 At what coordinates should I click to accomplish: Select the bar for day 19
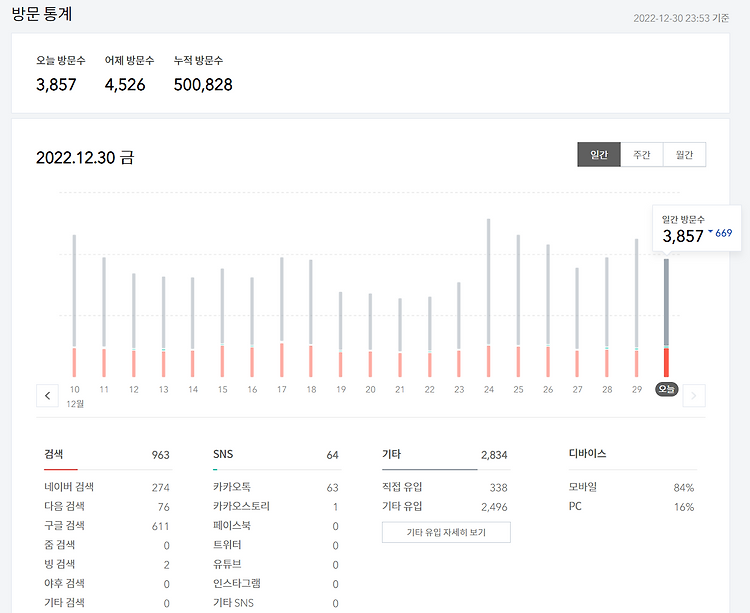tap(341, 334)
